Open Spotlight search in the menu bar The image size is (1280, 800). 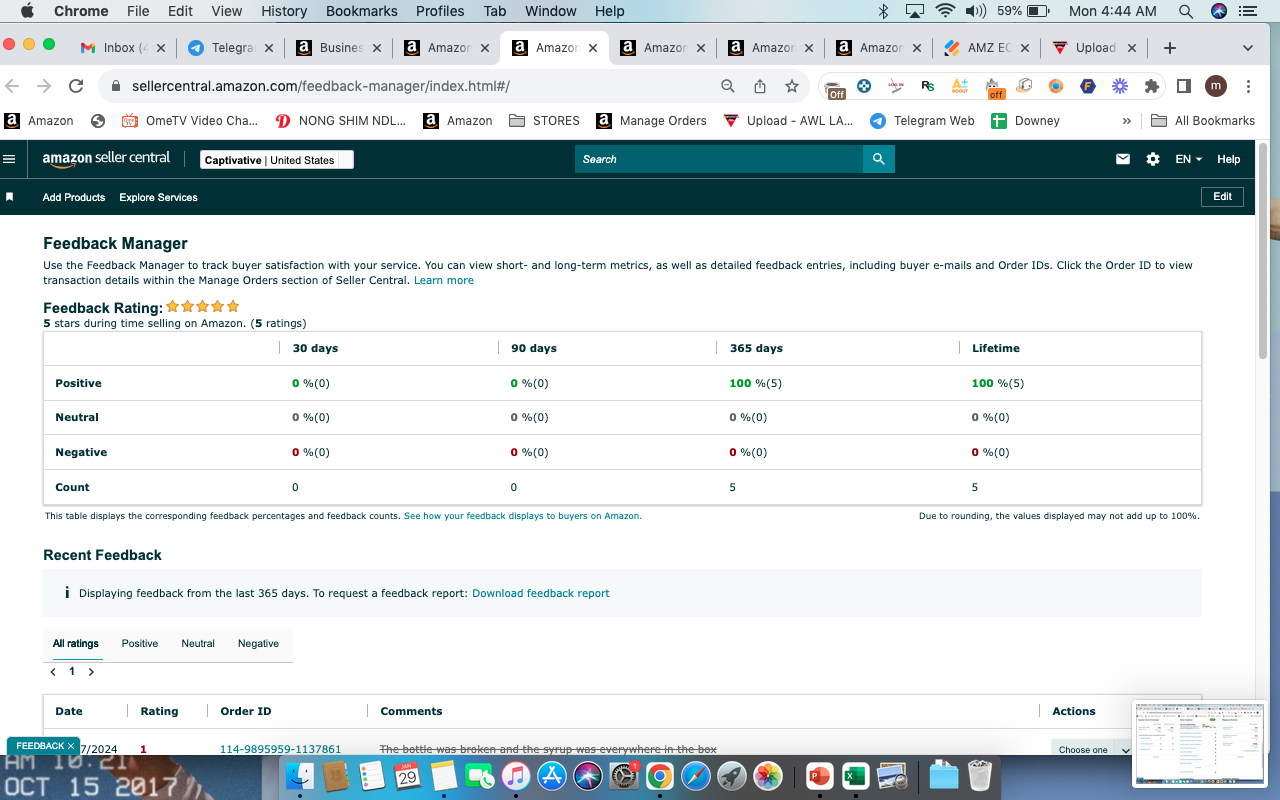[x=1186, y=11]
